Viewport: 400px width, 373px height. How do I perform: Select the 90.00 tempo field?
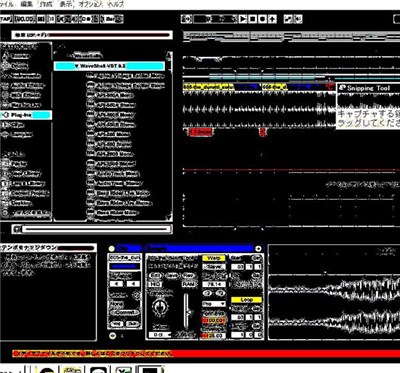[25, 19]
